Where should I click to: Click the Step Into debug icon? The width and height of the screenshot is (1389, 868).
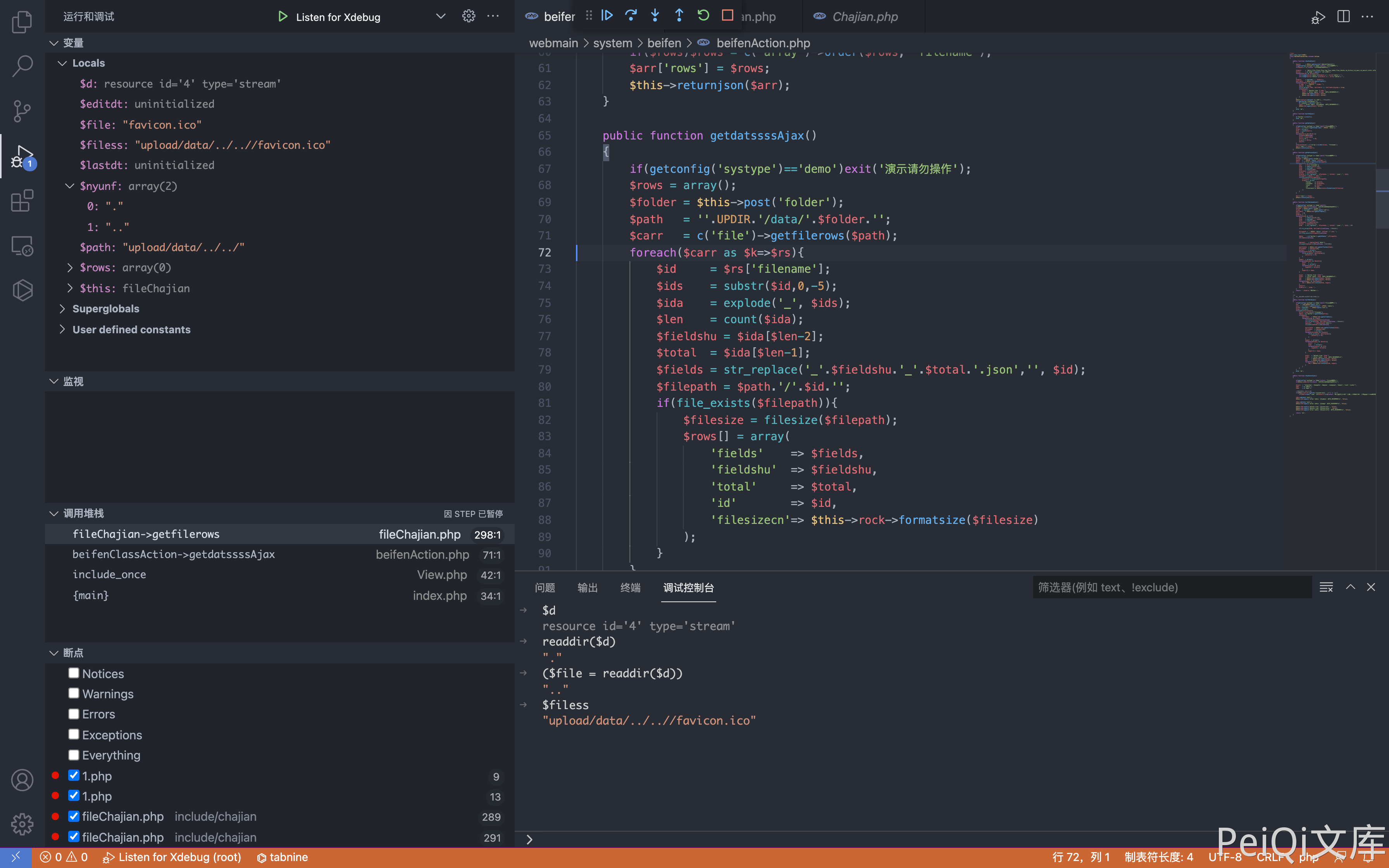pyautogui.click(x=655, y=15)
